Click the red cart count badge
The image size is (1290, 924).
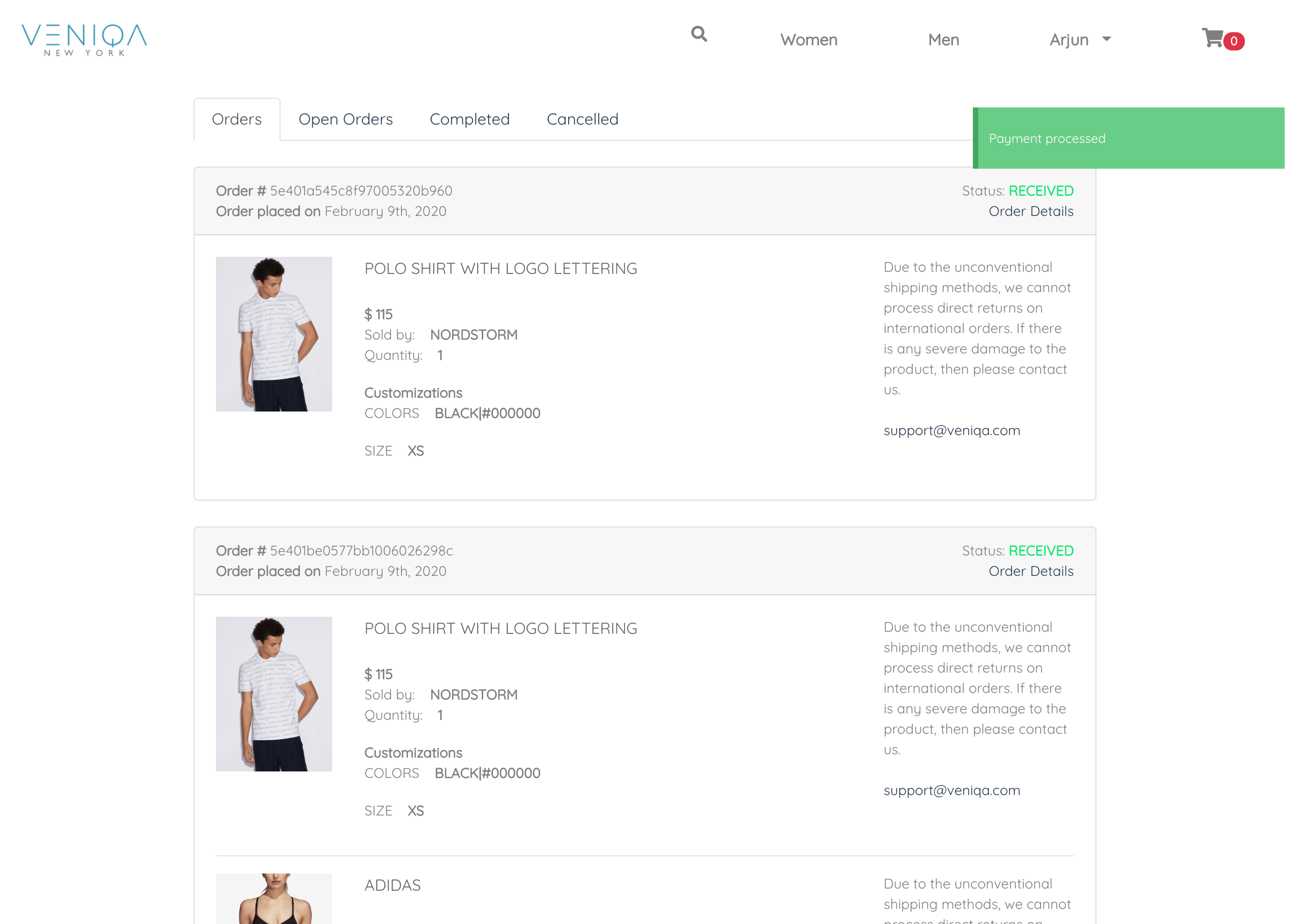tap(1234, 41)
